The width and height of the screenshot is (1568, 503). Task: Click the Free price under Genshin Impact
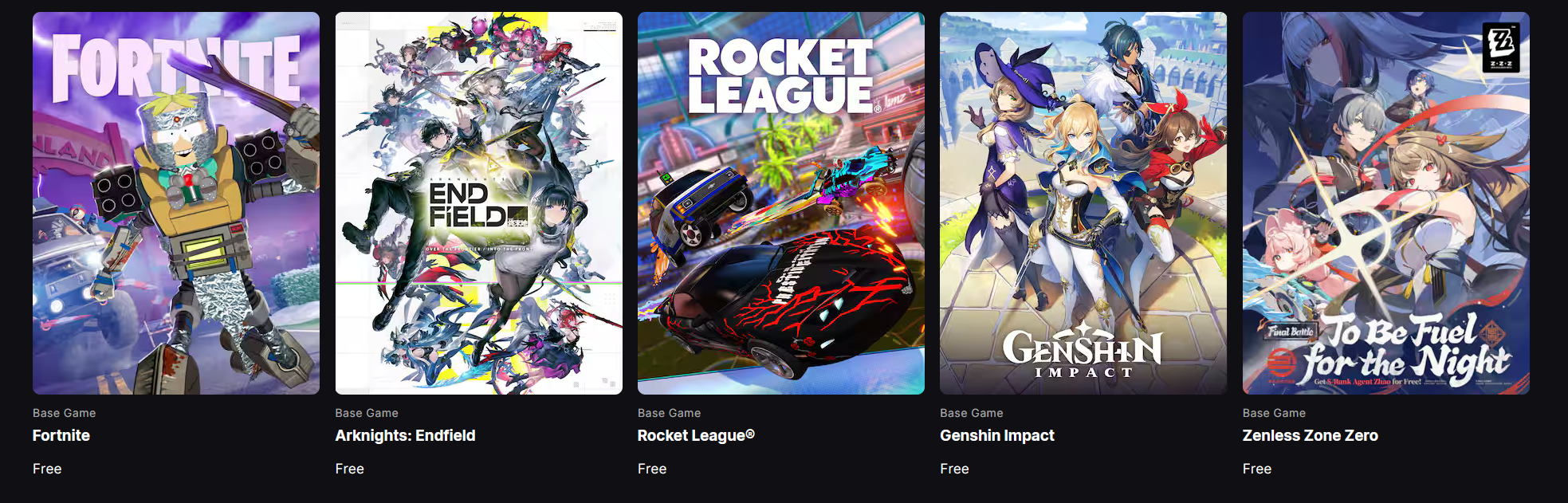954,469
